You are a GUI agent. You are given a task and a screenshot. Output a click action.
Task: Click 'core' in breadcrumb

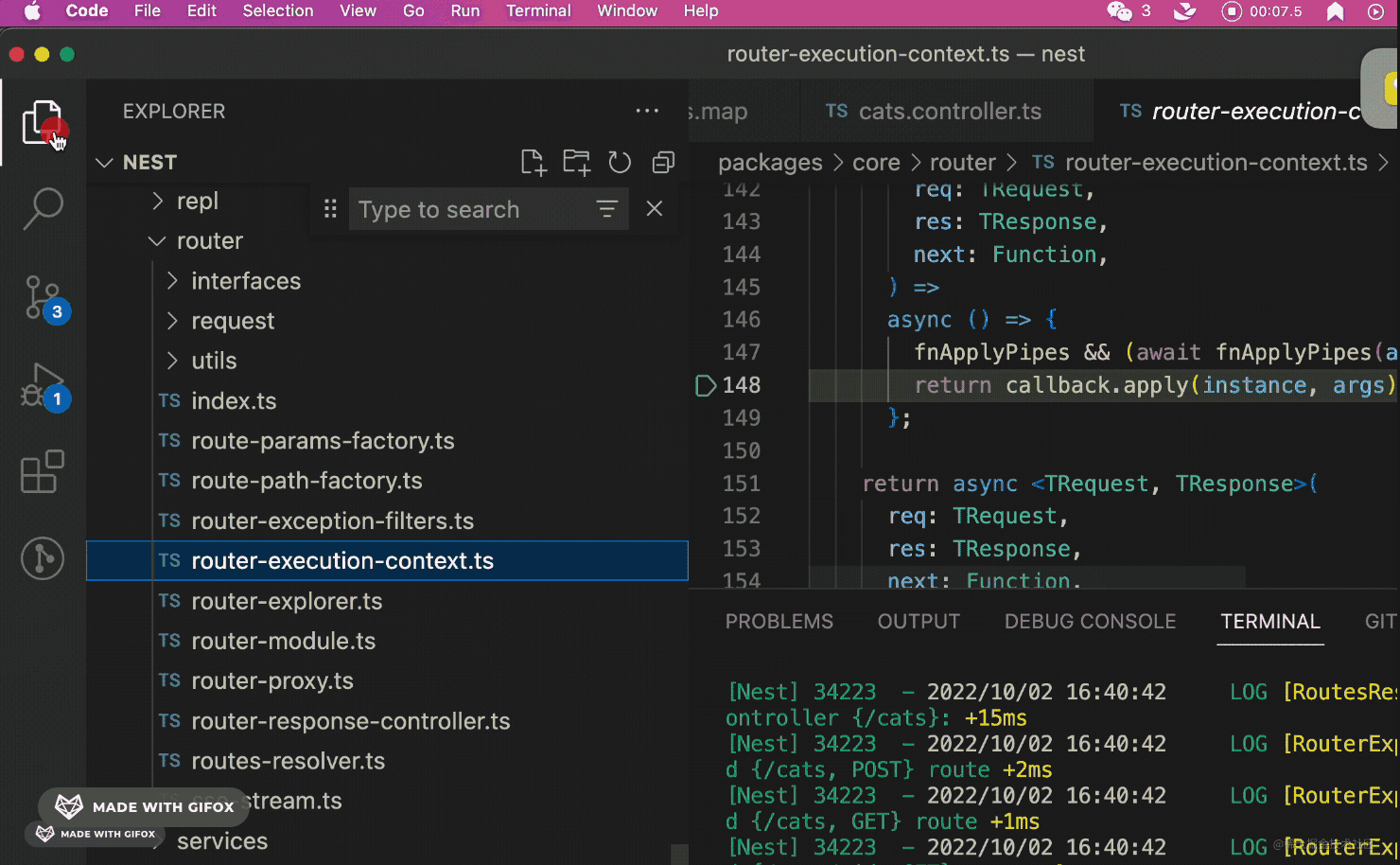tap(876, 163)
